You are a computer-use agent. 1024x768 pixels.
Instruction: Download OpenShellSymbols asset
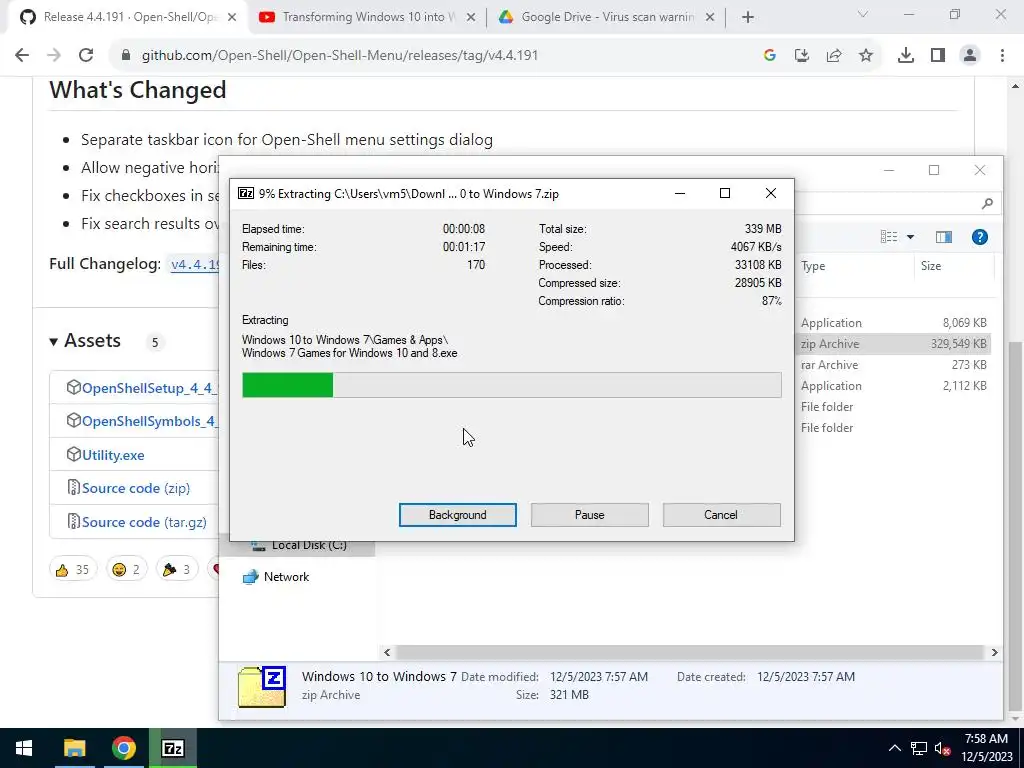149,421
